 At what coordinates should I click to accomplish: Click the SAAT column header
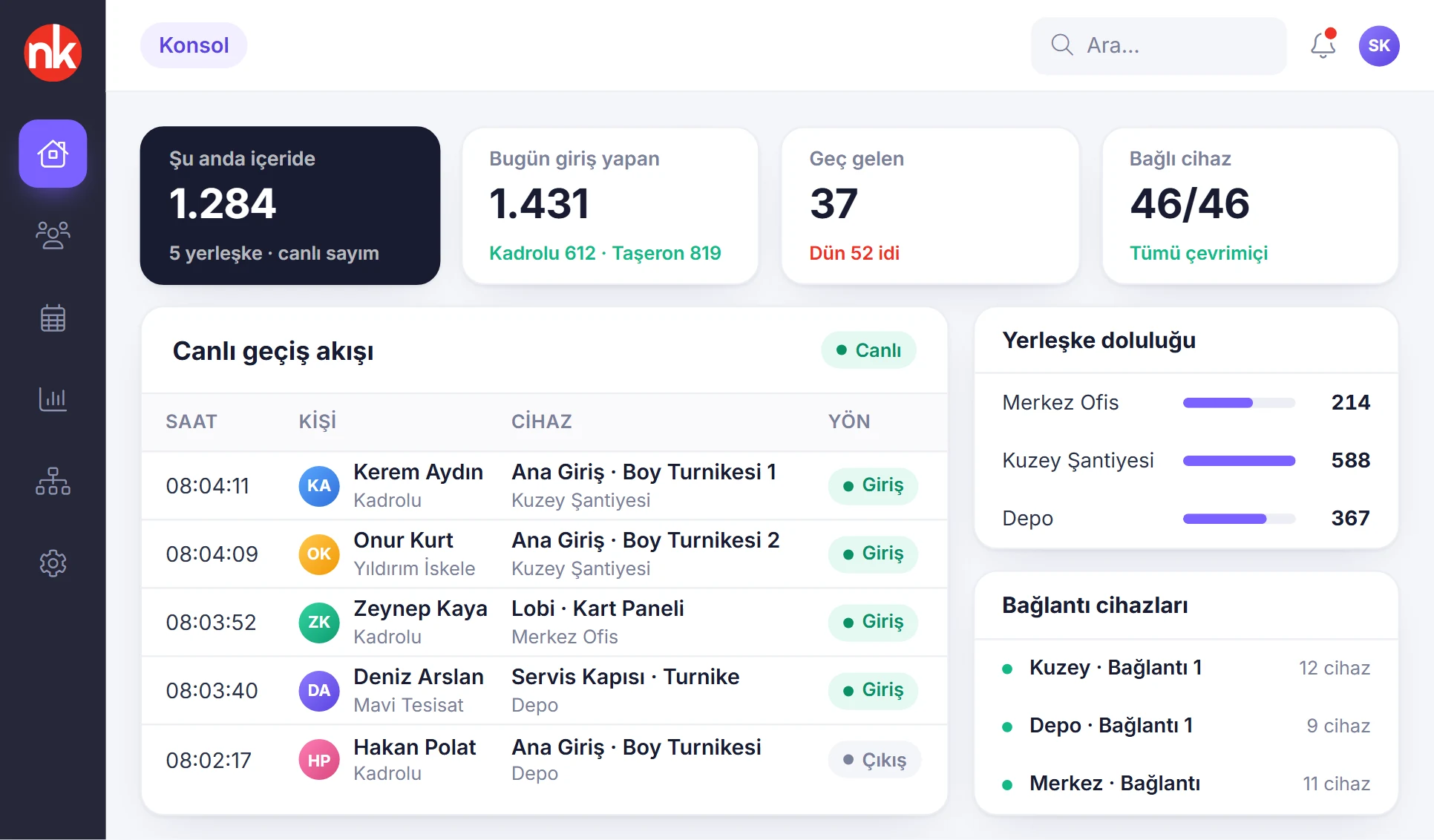click(x=191, y=421)
